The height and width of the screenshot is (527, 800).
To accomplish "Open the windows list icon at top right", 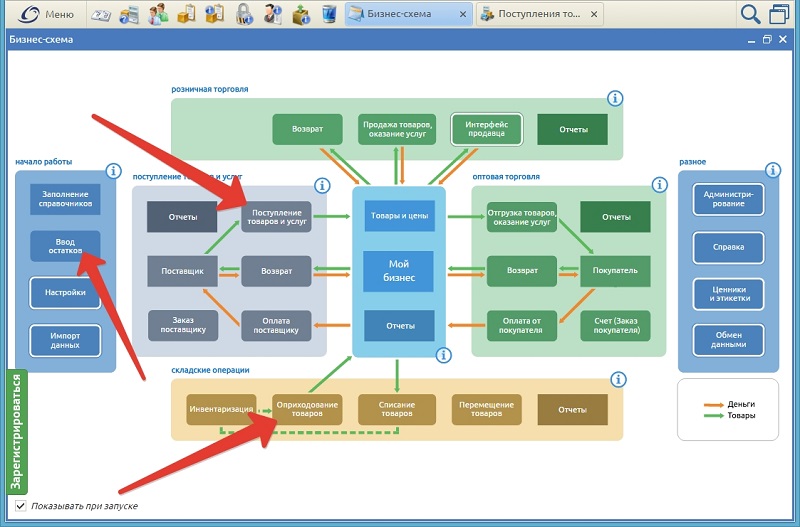I will (779, 14).
